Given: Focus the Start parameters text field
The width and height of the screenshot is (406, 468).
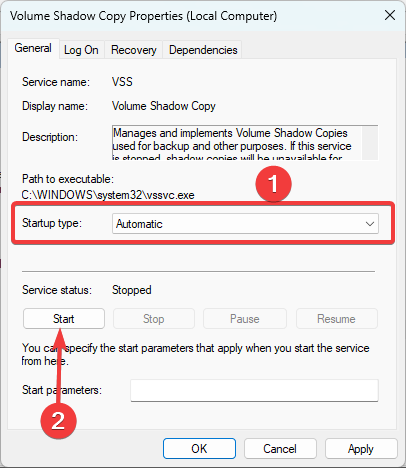Looking at the screenshot, I should [x=254, y=390].
